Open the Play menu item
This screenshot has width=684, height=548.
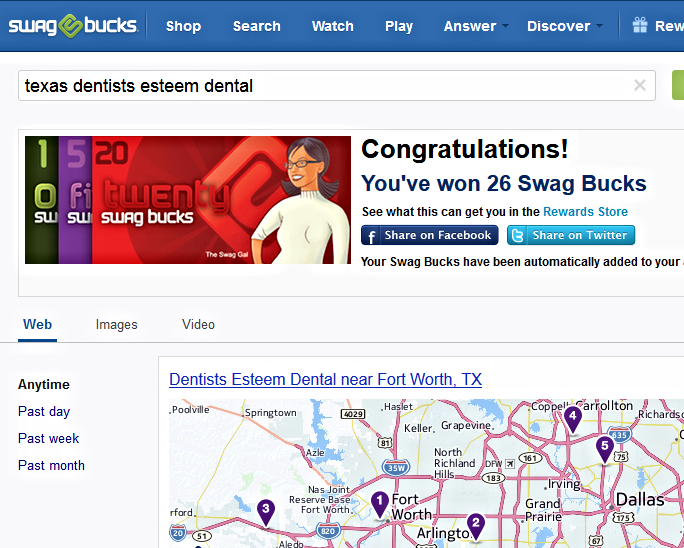pyautogui.click(x=399, y=26)
